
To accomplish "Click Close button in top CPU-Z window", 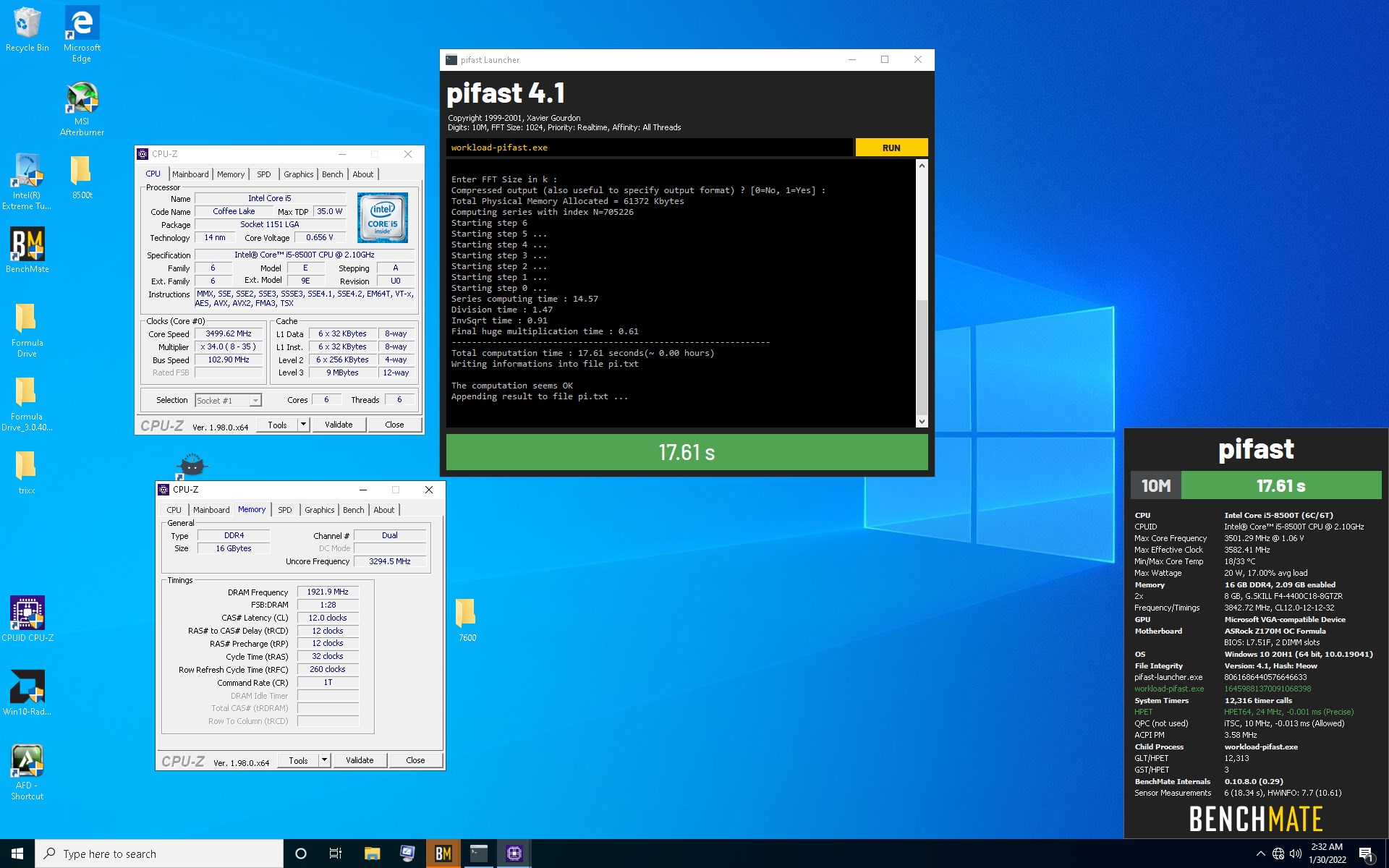I will (x=394, y=425).
